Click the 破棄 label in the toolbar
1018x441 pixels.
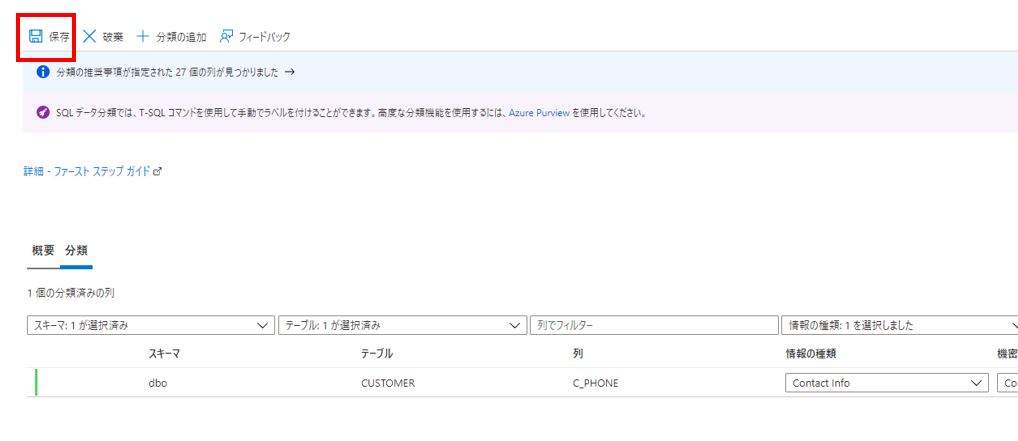[x=113, y=36]
